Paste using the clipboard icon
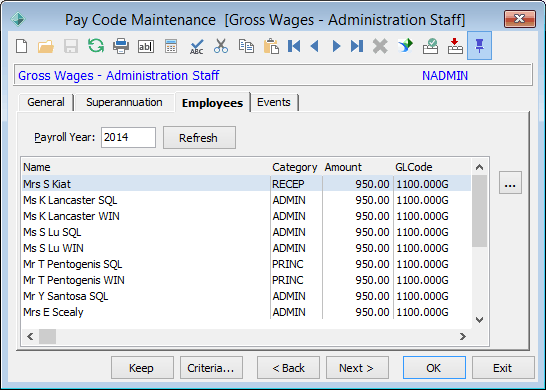This screenshot has height=390, width=546. coord(271,46)
